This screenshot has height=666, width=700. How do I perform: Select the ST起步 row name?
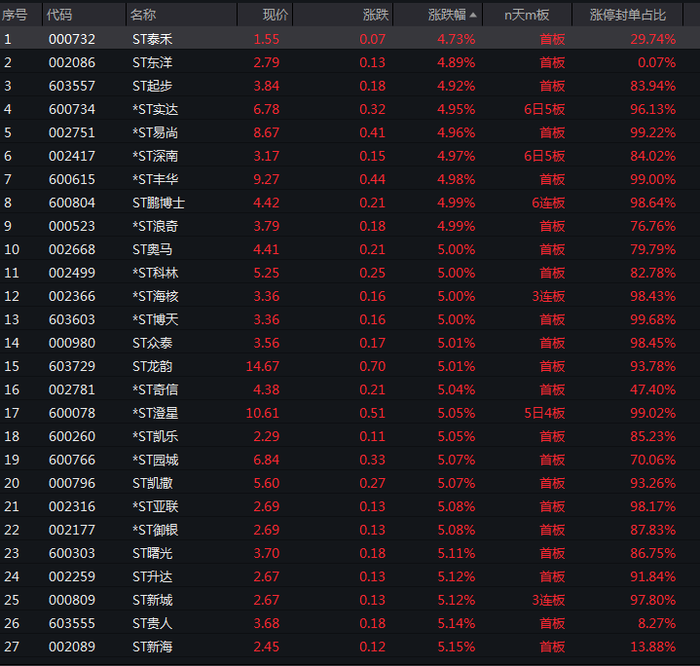pos(152,86)
